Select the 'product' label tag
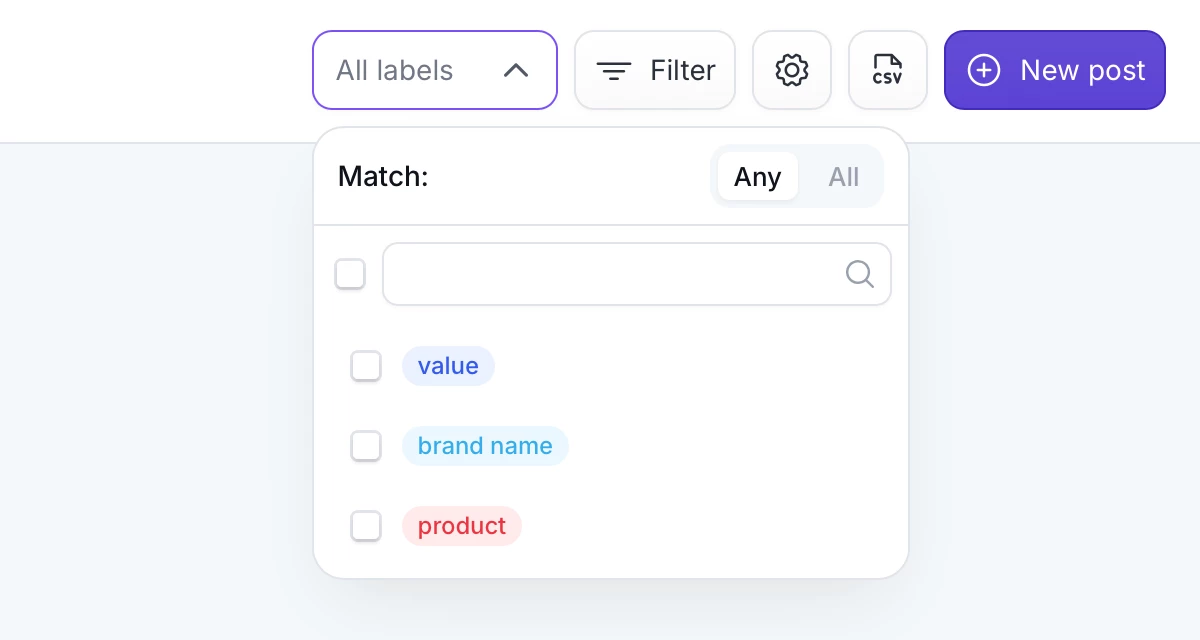The height and width of the screenshot is (640, 1200). pos(462,526)
